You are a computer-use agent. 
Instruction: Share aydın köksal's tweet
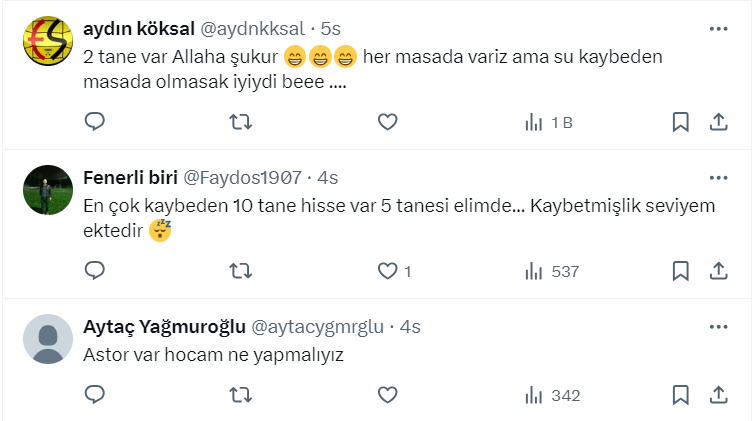coord(718,122)
